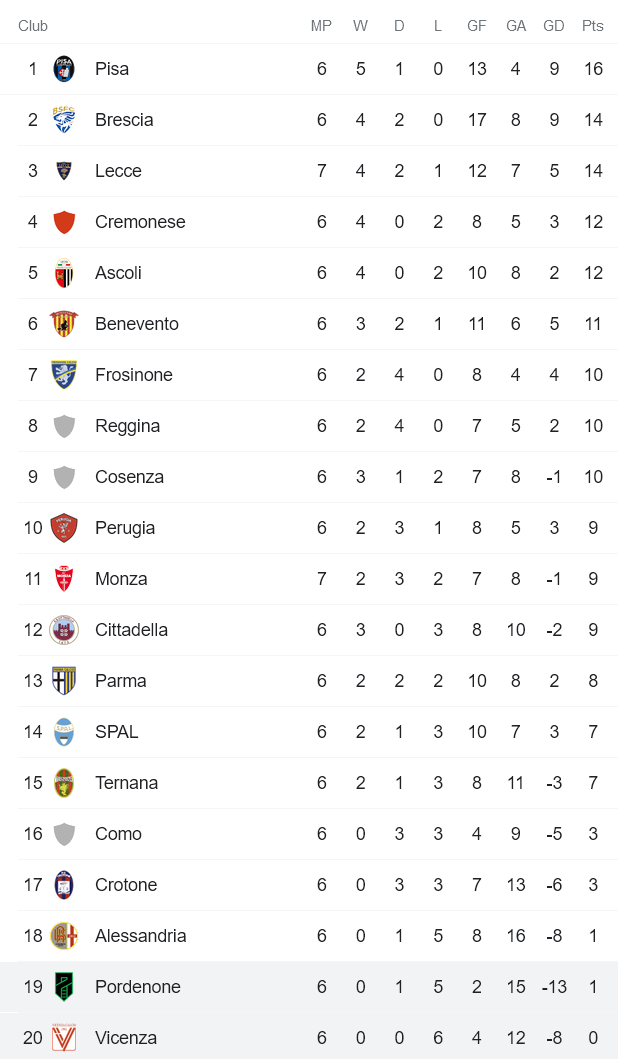Click the Lecce team crest
The image size is (618, 1059).
click(x=64, y=171)
